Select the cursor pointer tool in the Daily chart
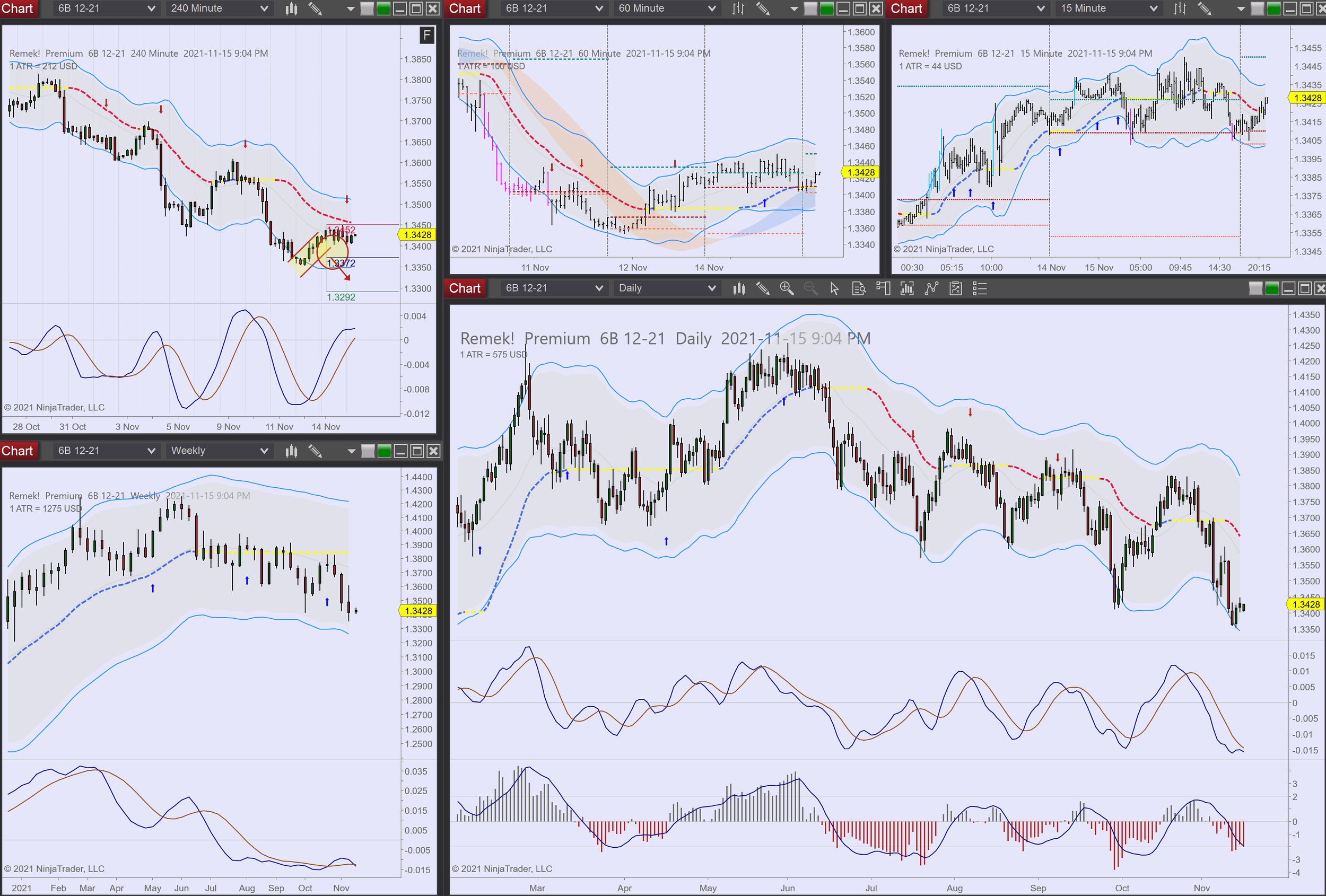 835,288
